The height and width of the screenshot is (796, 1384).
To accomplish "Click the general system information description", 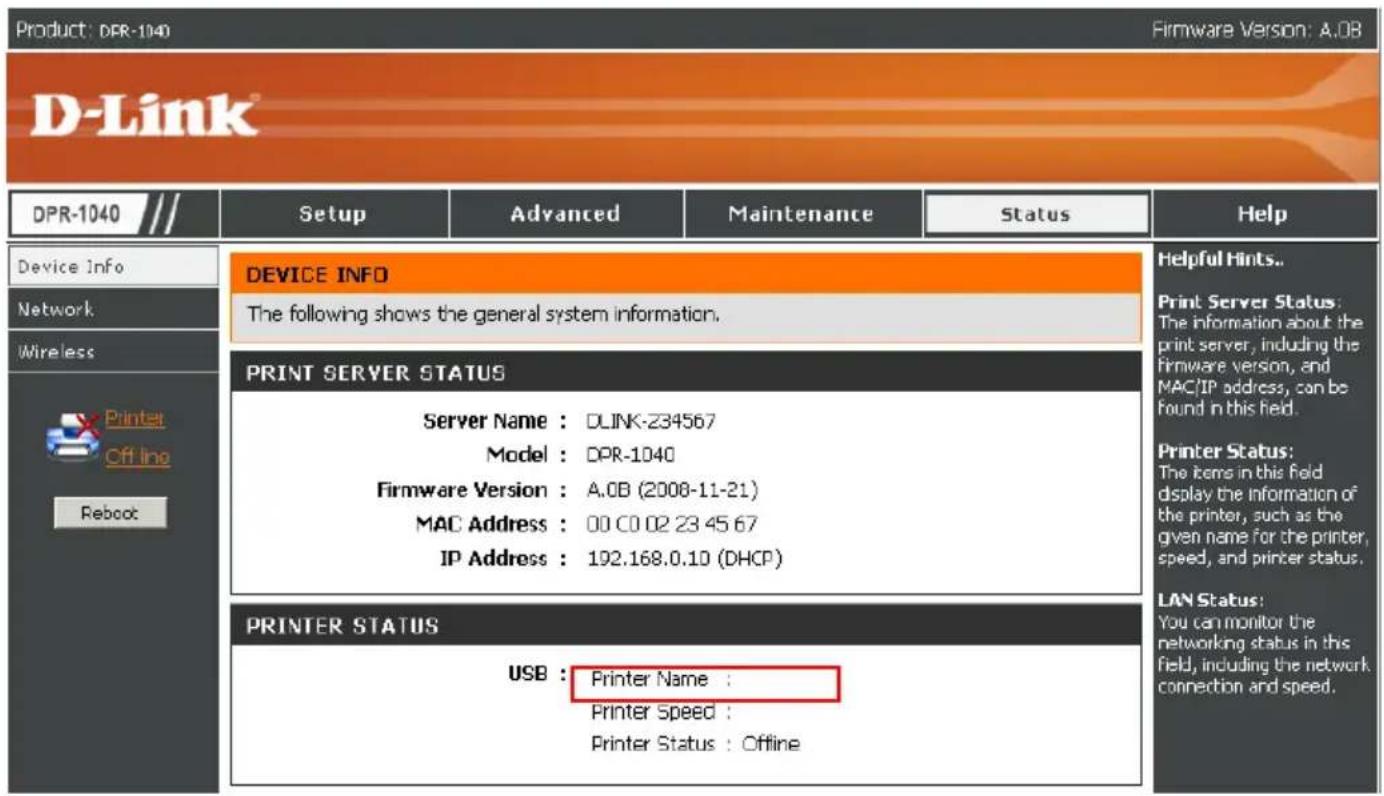I will pyautogui.click(x=484, y=314).
